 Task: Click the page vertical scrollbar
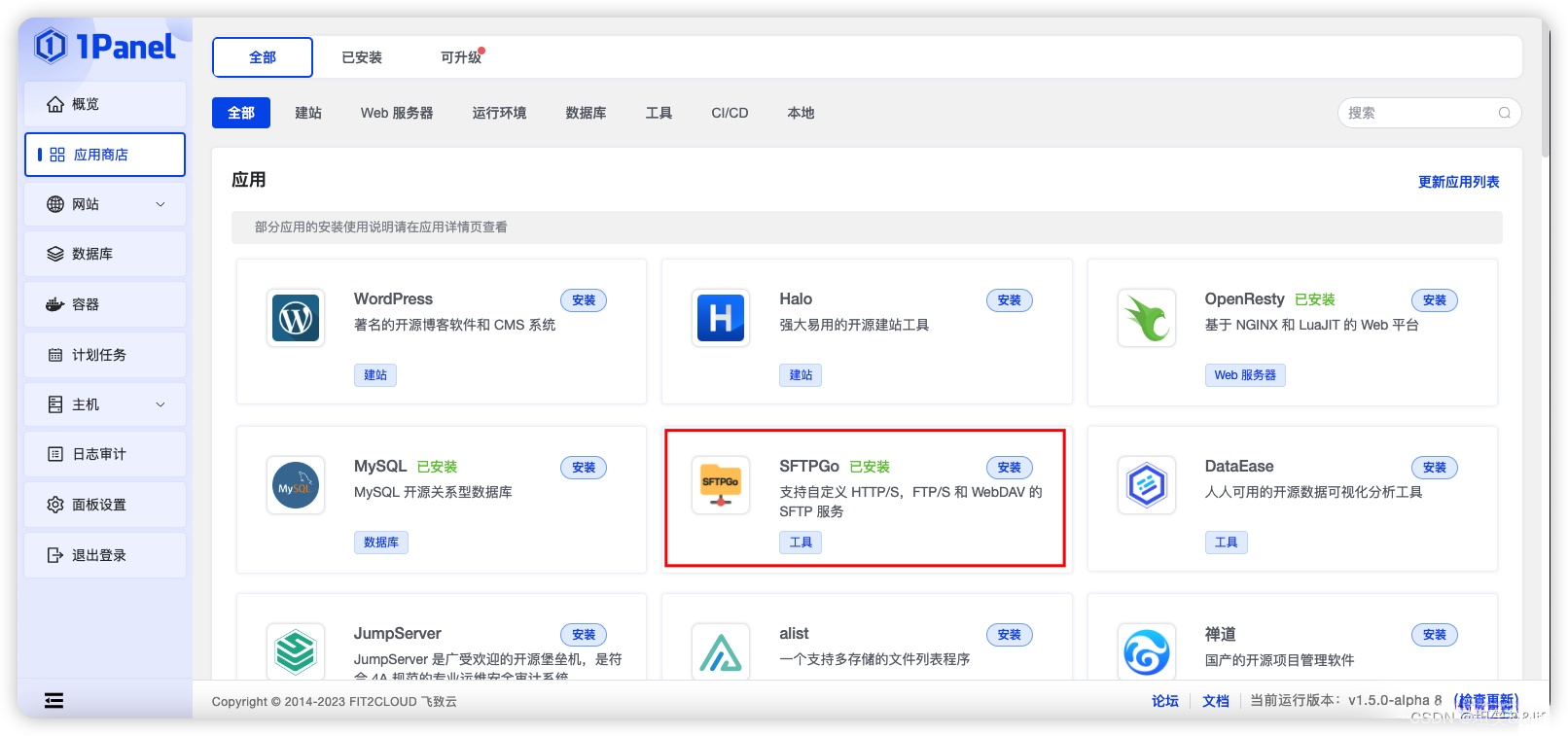[1546, 88]
